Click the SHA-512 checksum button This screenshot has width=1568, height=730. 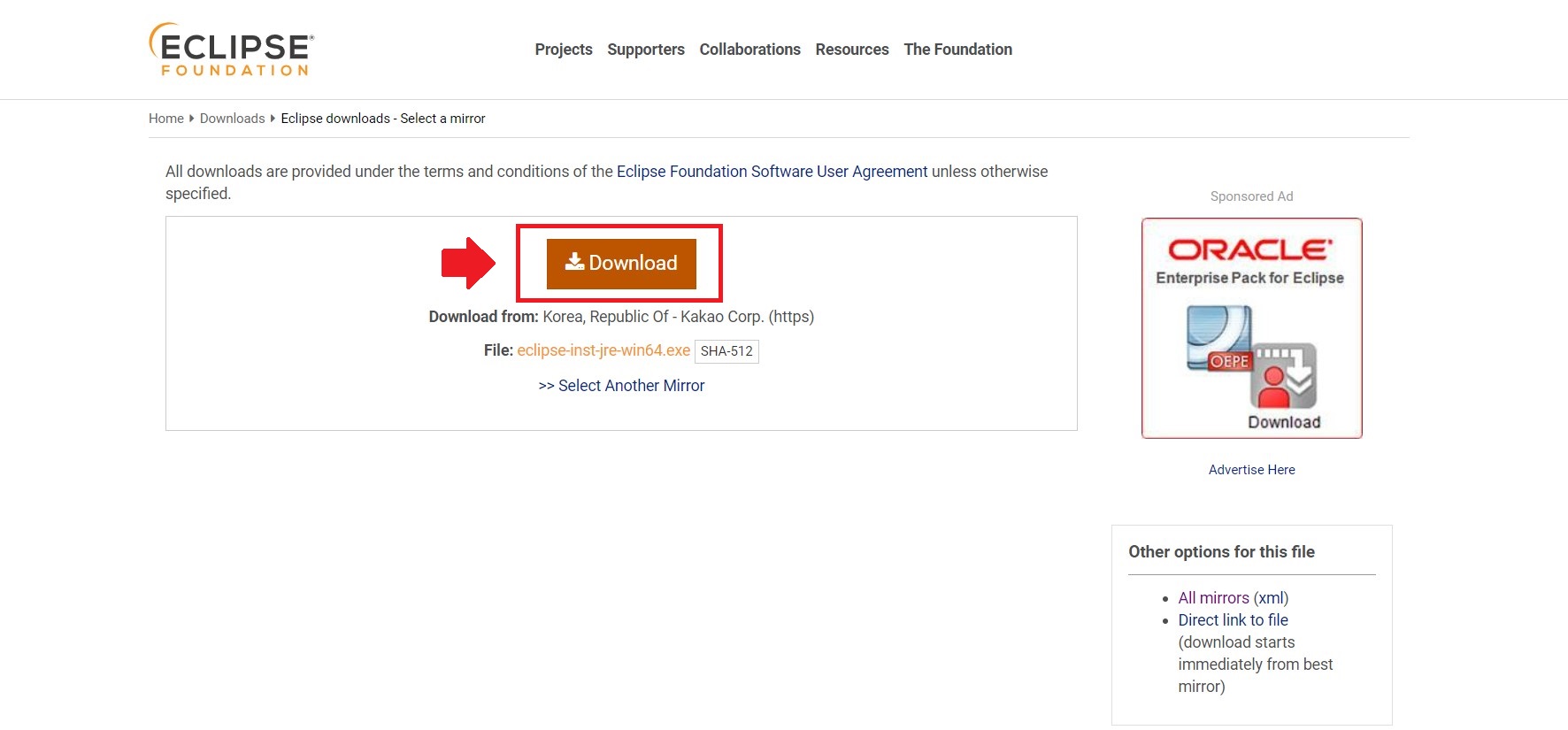coord(726,351)
